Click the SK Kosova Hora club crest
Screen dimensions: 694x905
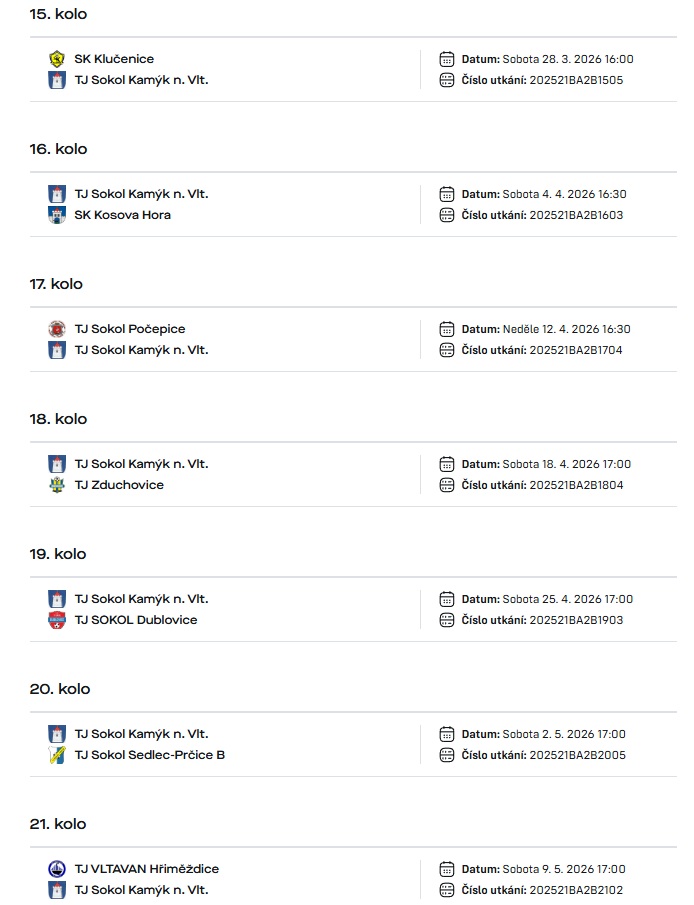tap(57, 215)
